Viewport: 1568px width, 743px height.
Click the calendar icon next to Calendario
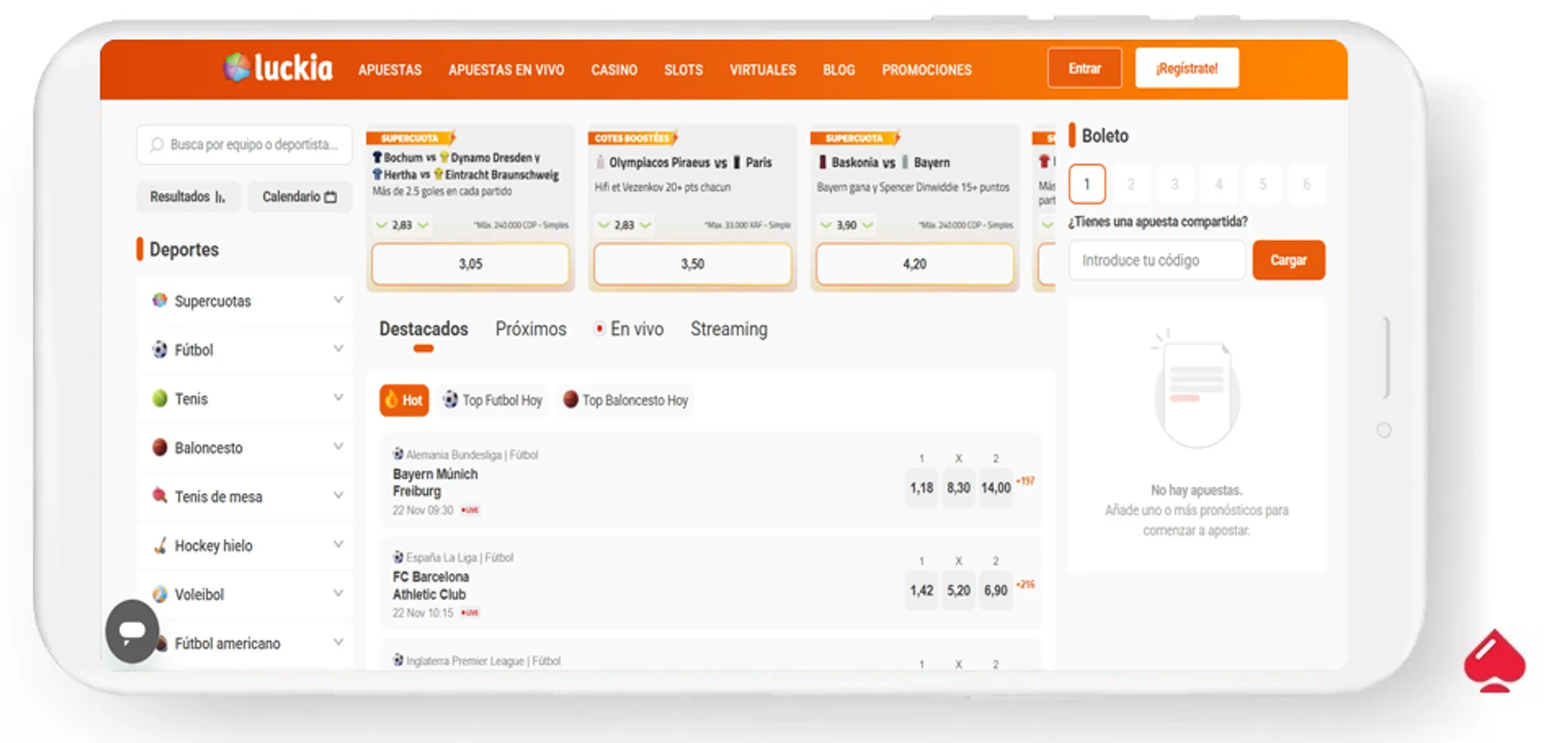330,196
